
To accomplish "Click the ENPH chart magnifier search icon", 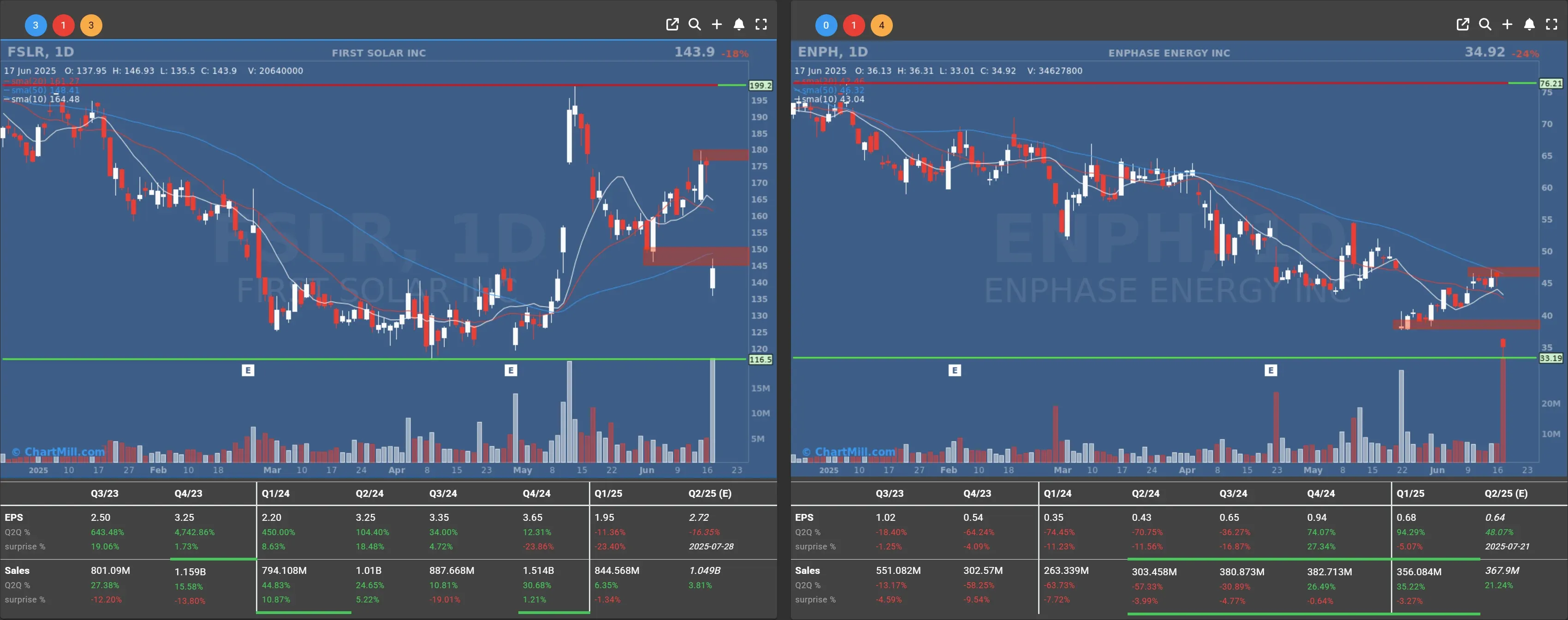I will [x=1485, y=24].
